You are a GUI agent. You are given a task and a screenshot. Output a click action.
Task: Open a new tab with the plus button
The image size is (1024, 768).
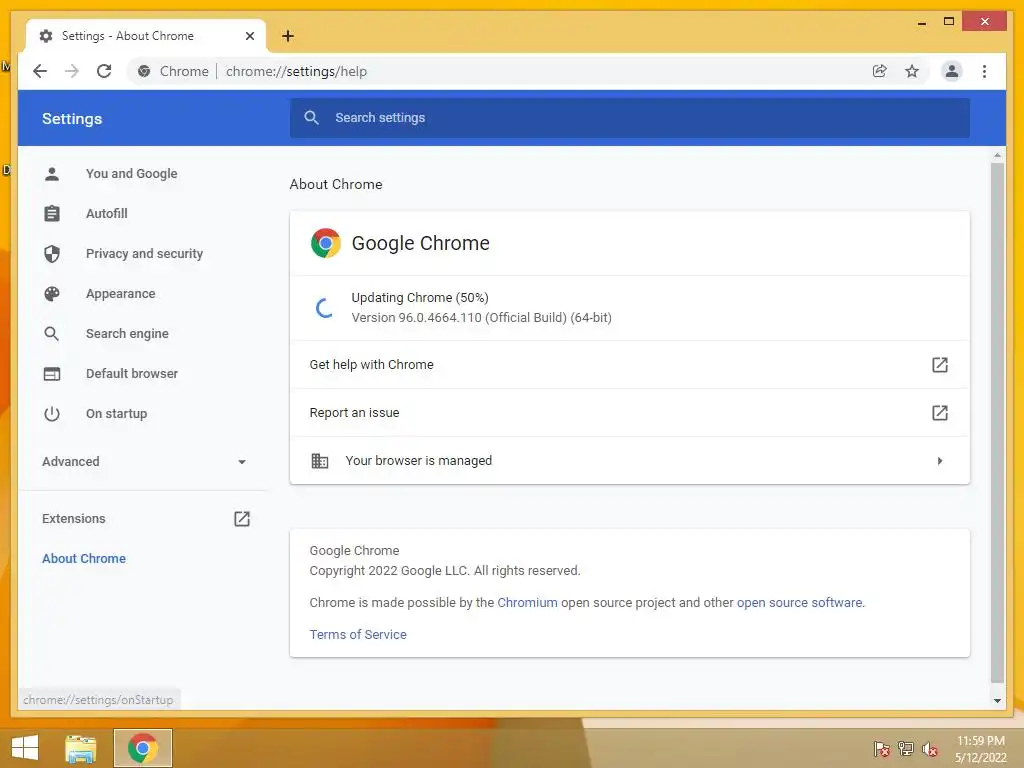point(288,36)
